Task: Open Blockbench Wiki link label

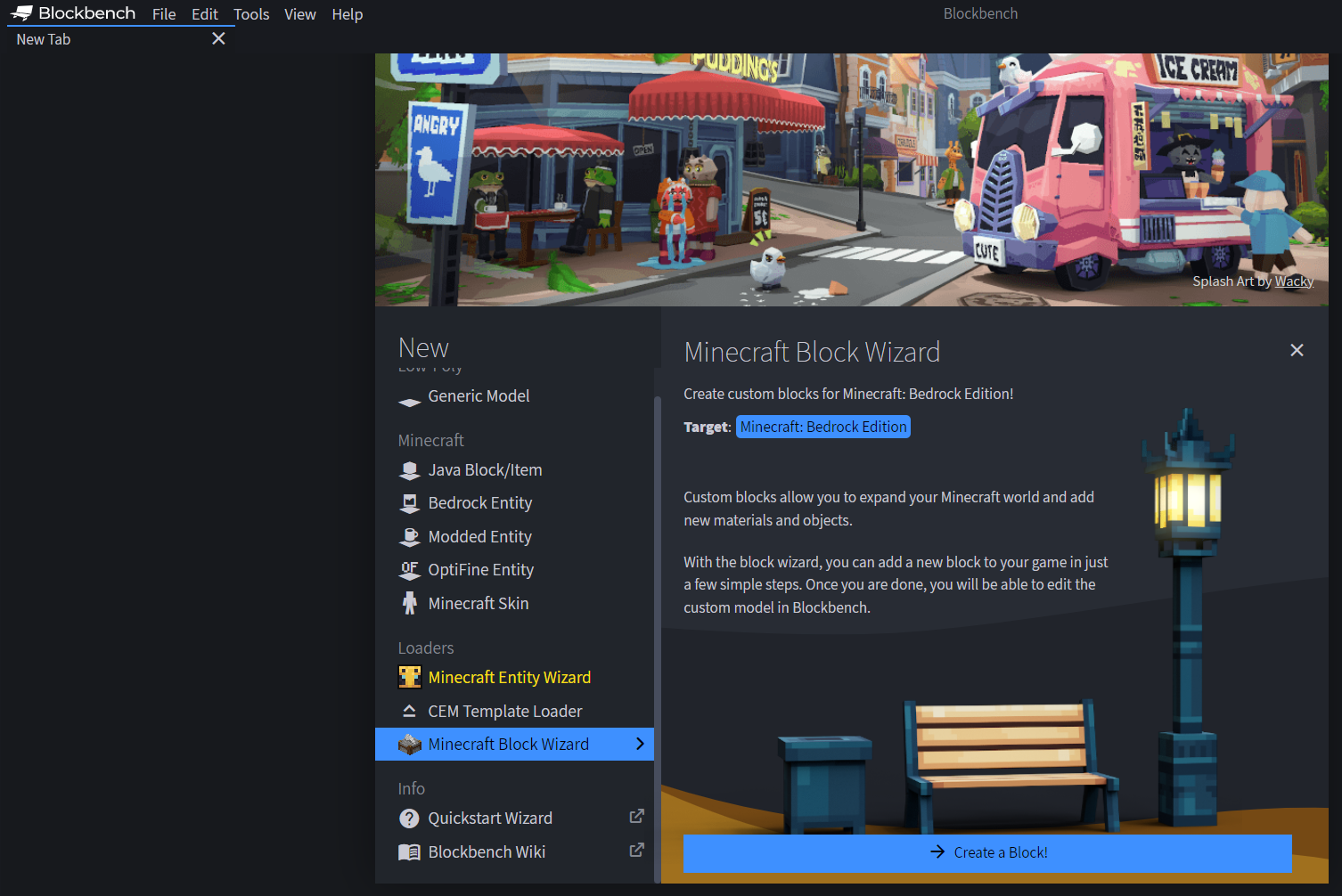Action: coord(487,852)
